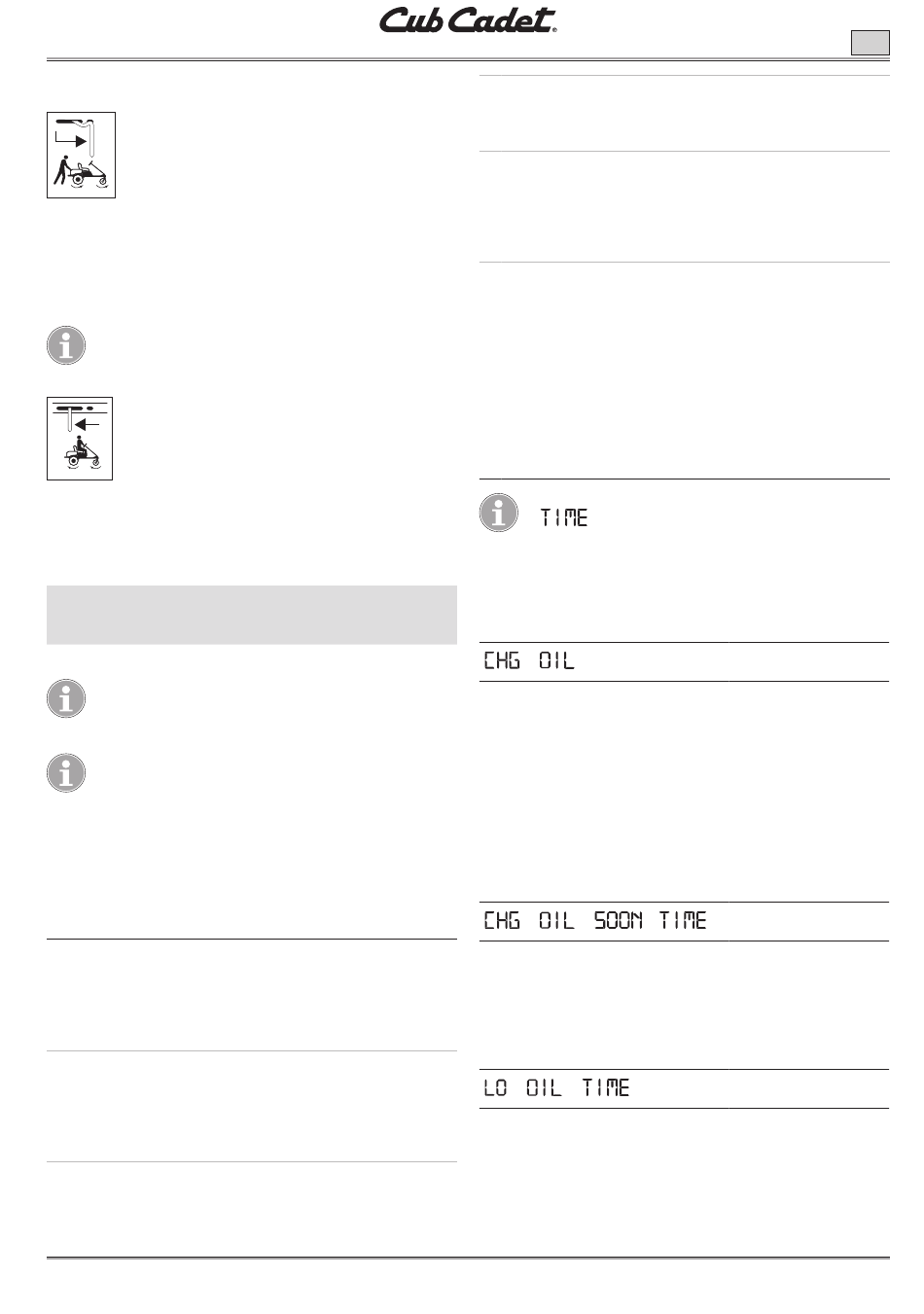Click the info icon beside the TIME display
The image size is (924, 1314).
499,514
